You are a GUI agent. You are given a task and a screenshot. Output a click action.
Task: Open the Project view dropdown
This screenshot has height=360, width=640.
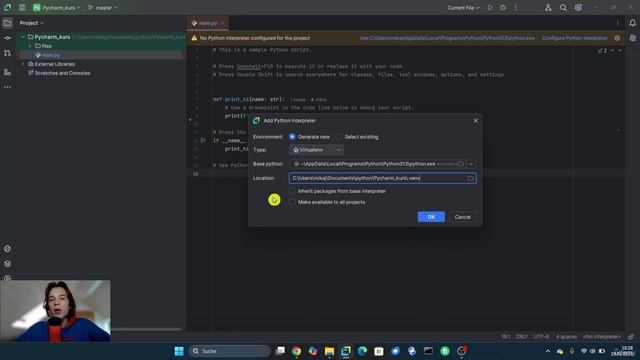pos(31,23)
